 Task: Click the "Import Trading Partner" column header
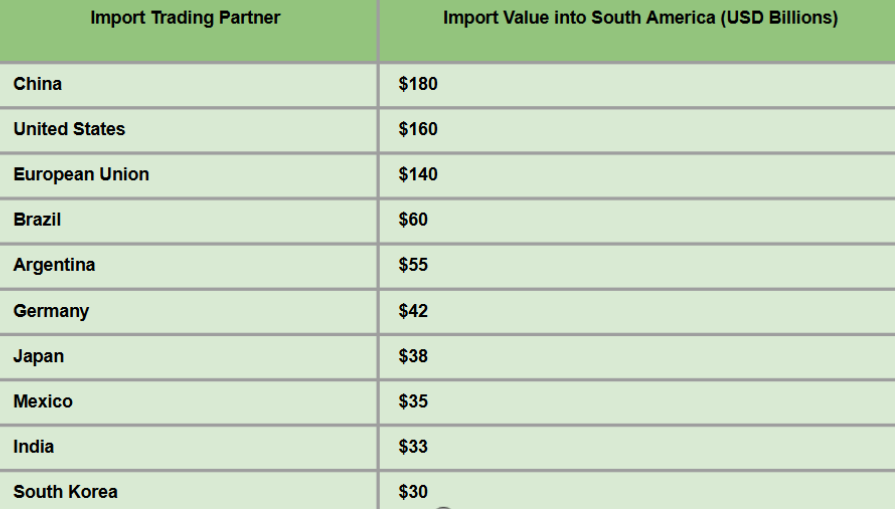[185, 18]
